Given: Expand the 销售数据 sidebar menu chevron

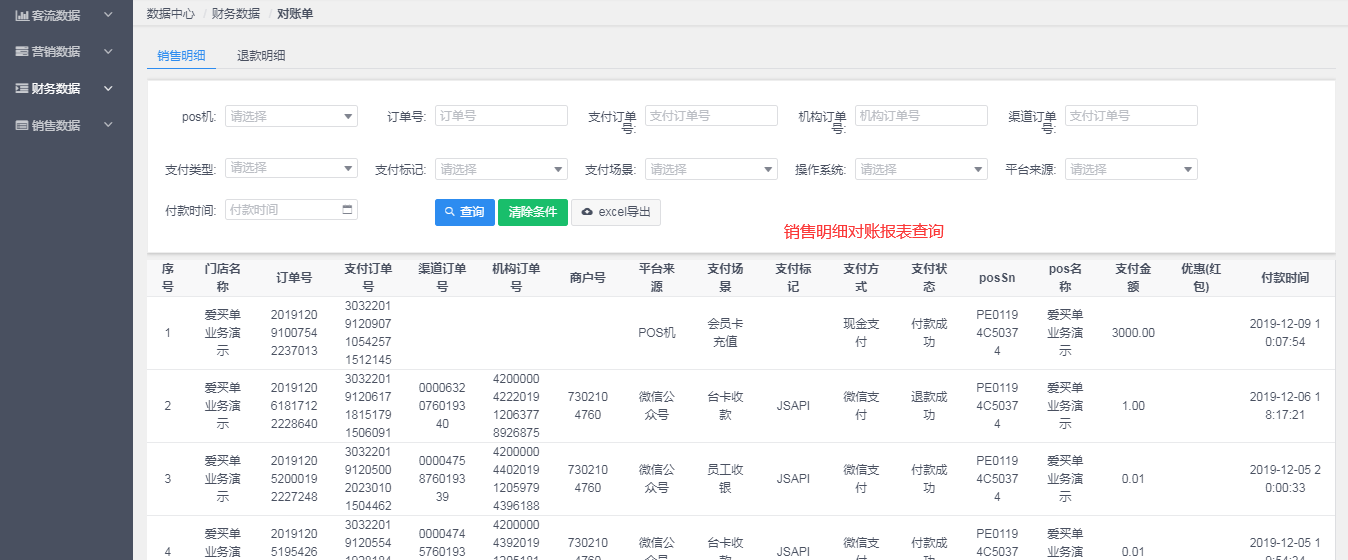Looking at the screenshot, I should tap(108, 125).
